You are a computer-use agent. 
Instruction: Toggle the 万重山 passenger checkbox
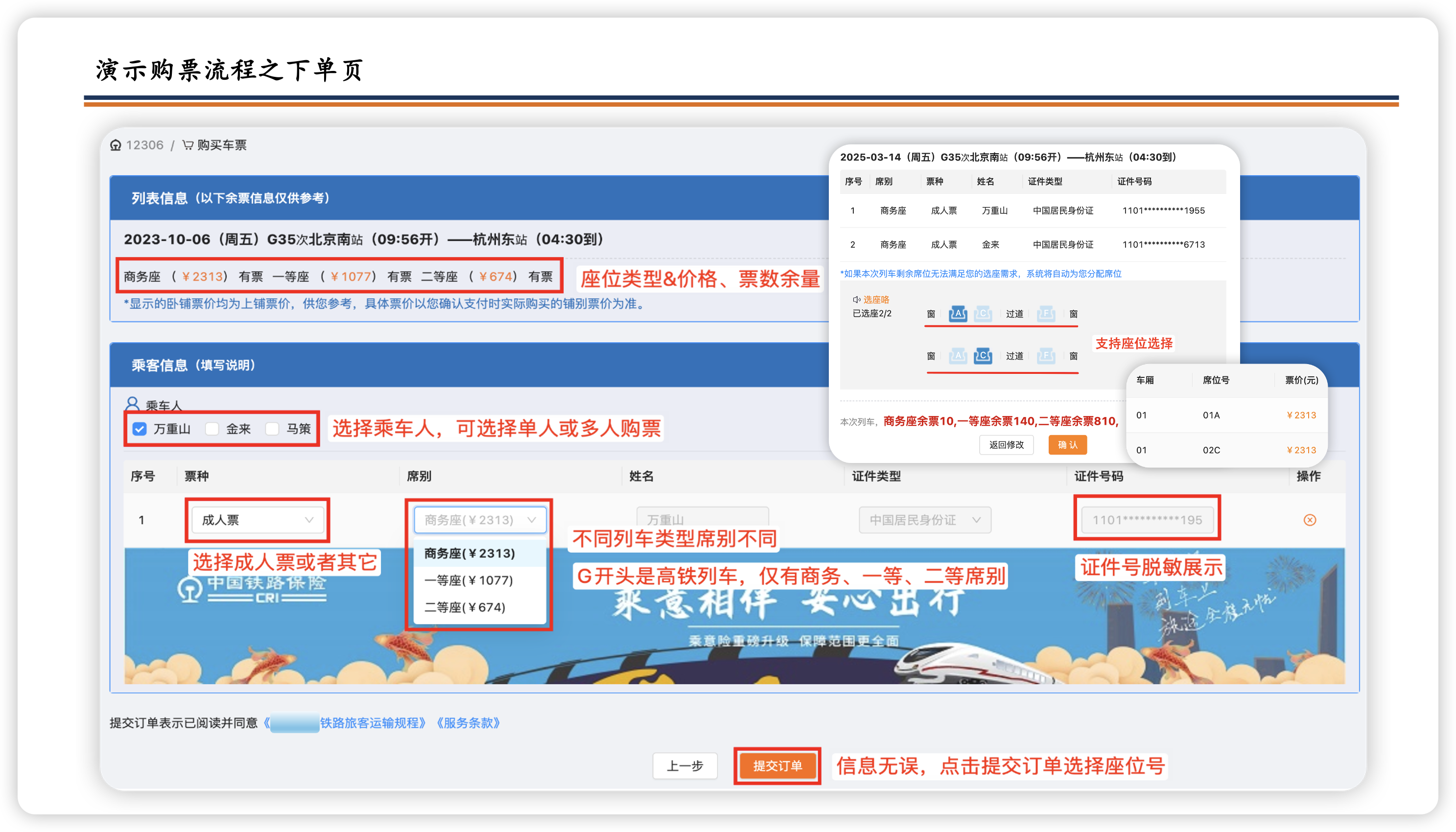click(140, 429)
